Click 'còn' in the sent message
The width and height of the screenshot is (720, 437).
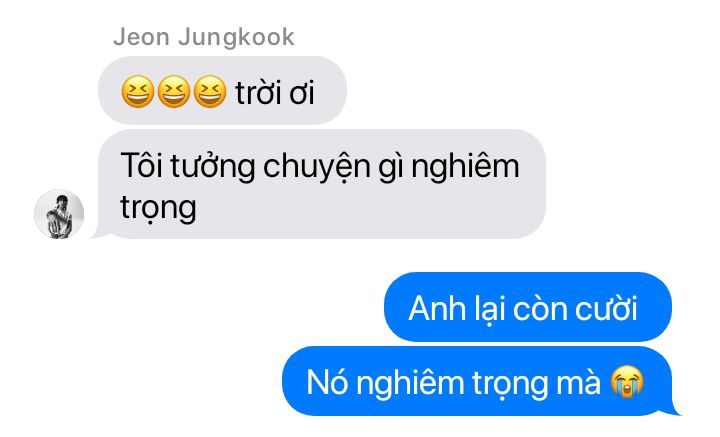(x=540, y=308)
